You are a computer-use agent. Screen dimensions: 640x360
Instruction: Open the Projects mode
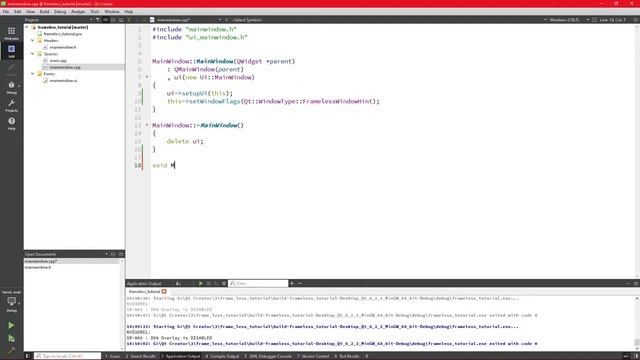pos(11,105)
